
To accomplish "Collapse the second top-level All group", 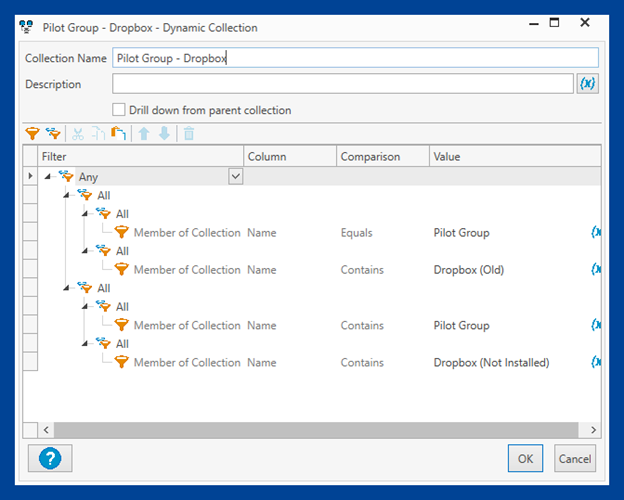I will coord(66,288).
